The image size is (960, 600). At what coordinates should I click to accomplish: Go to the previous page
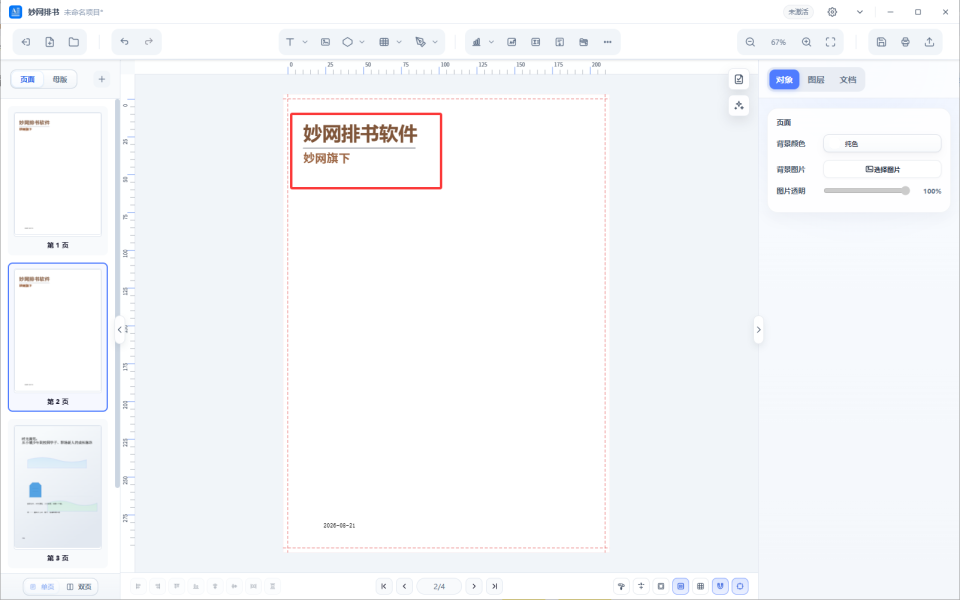coord(404,586)
